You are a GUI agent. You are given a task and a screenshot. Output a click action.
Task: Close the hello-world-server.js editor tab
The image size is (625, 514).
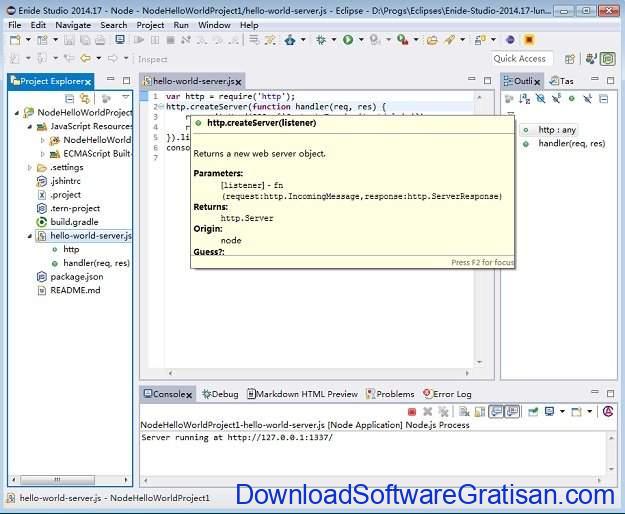238,82
